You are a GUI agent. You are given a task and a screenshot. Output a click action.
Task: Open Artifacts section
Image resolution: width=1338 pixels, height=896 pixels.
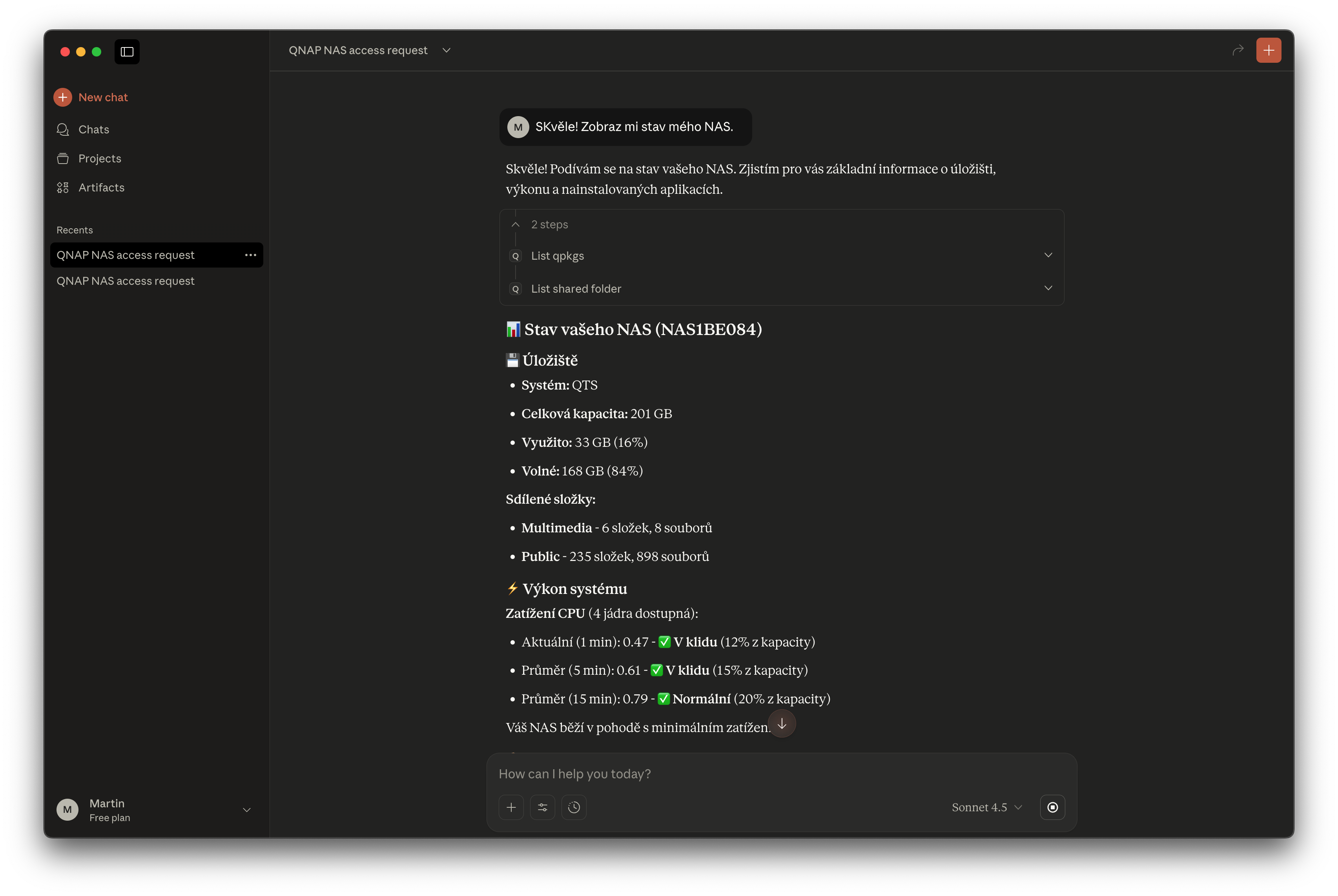(101, 188)
